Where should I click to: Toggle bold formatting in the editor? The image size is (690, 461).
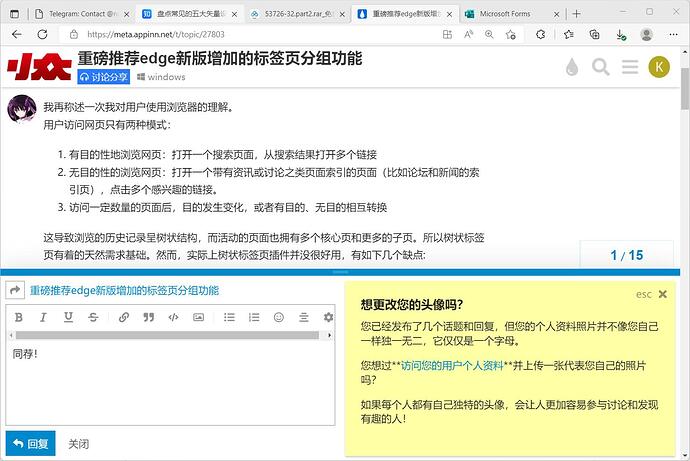pos(18,317)
